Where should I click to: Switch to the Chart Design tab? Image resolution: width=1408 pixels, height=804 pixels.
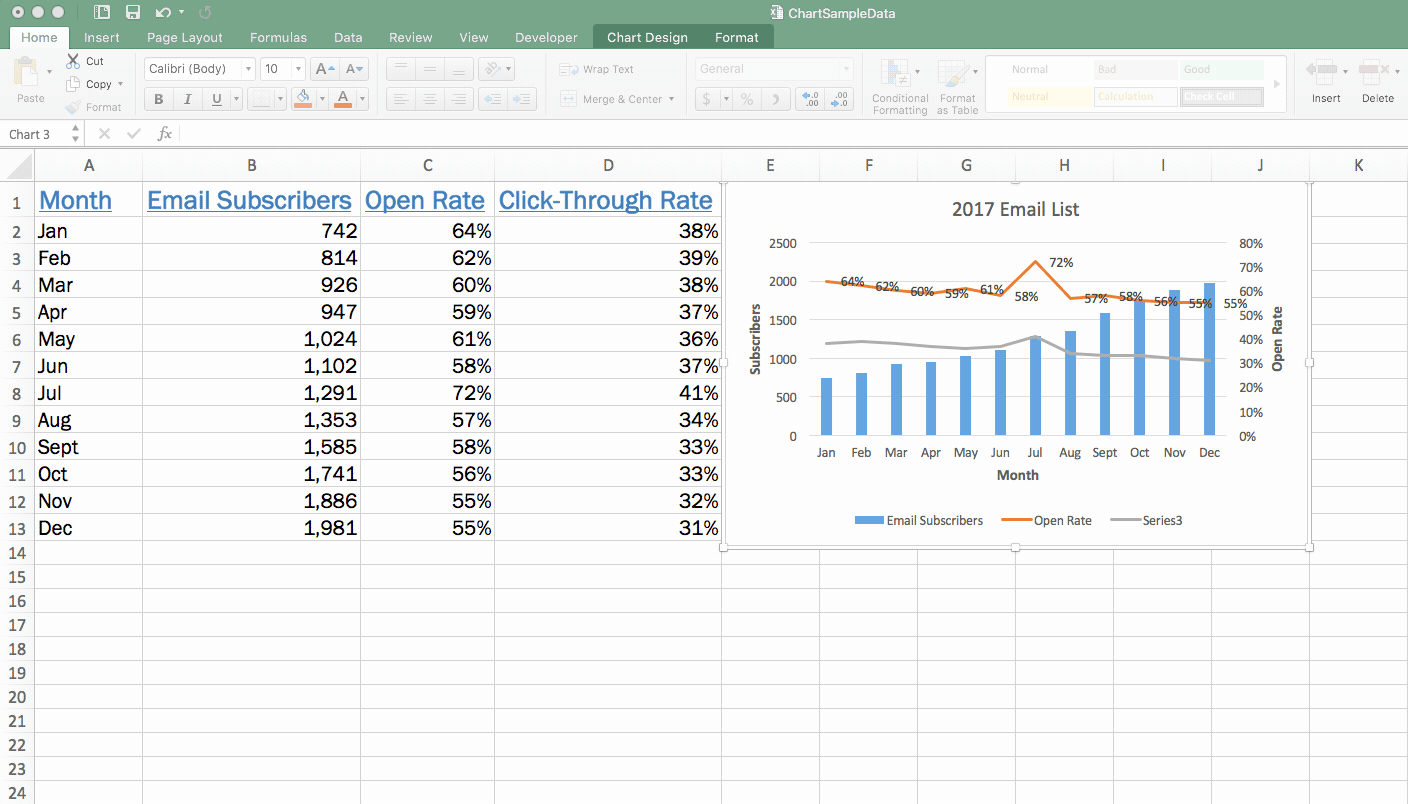[646, 37]
